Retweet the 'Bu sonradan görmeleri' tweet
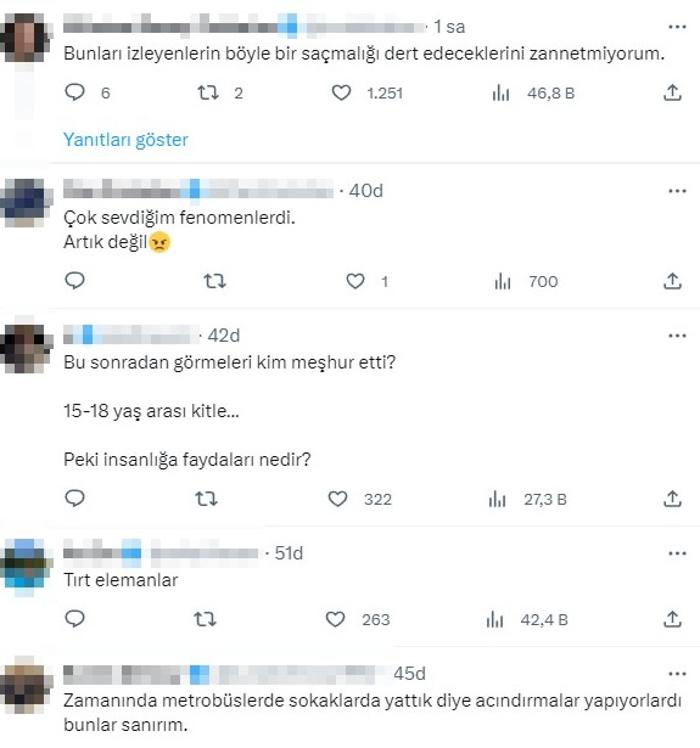The image size is (700, 748). point(206,499)
